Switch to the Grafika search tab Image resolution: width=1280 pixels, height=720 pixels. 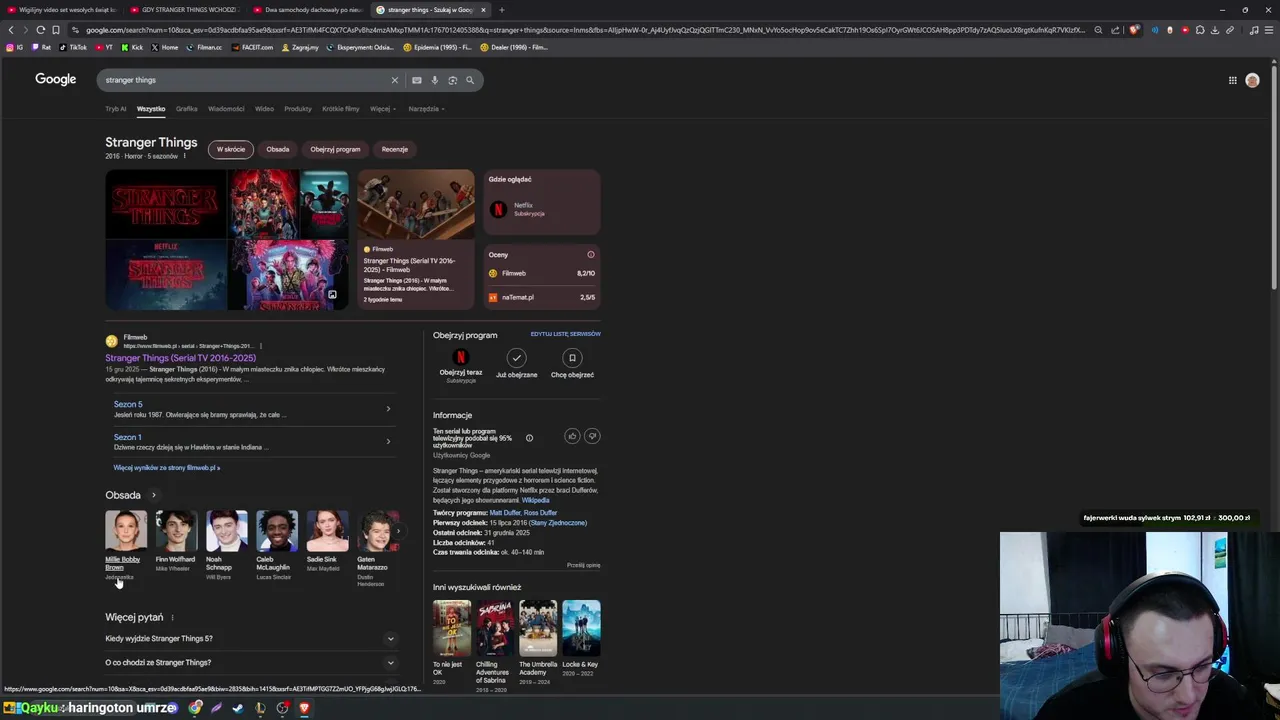[x=186, y=109]
